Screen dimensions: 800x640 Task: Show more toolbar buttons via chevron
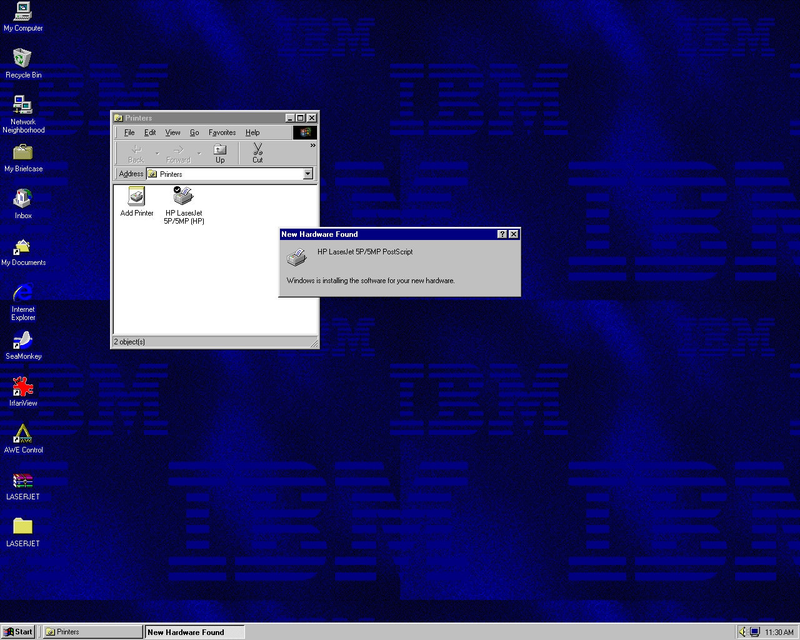313,145
